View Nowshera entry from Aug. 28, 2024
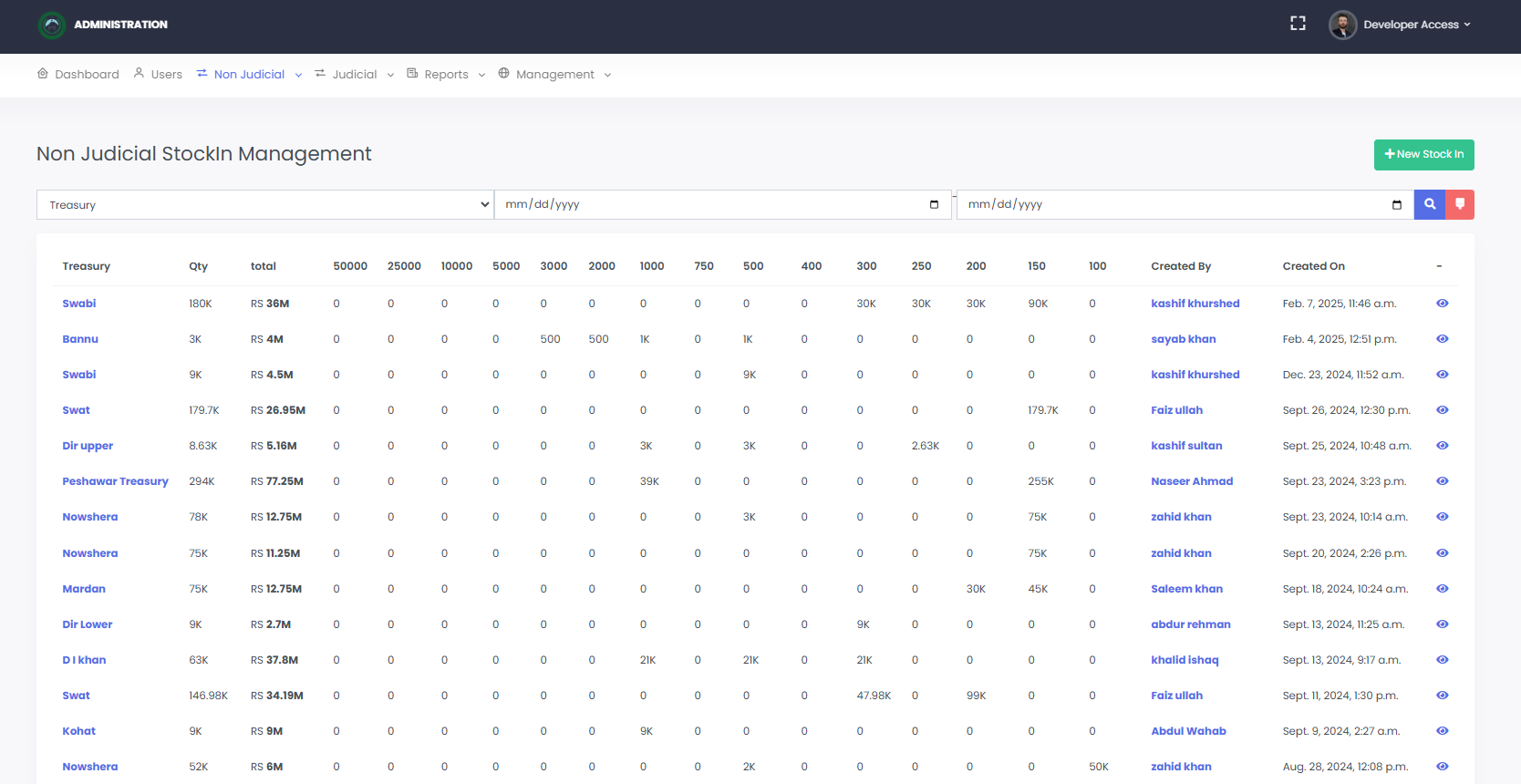This screenshot has width=1521, height=784. 1443,767
